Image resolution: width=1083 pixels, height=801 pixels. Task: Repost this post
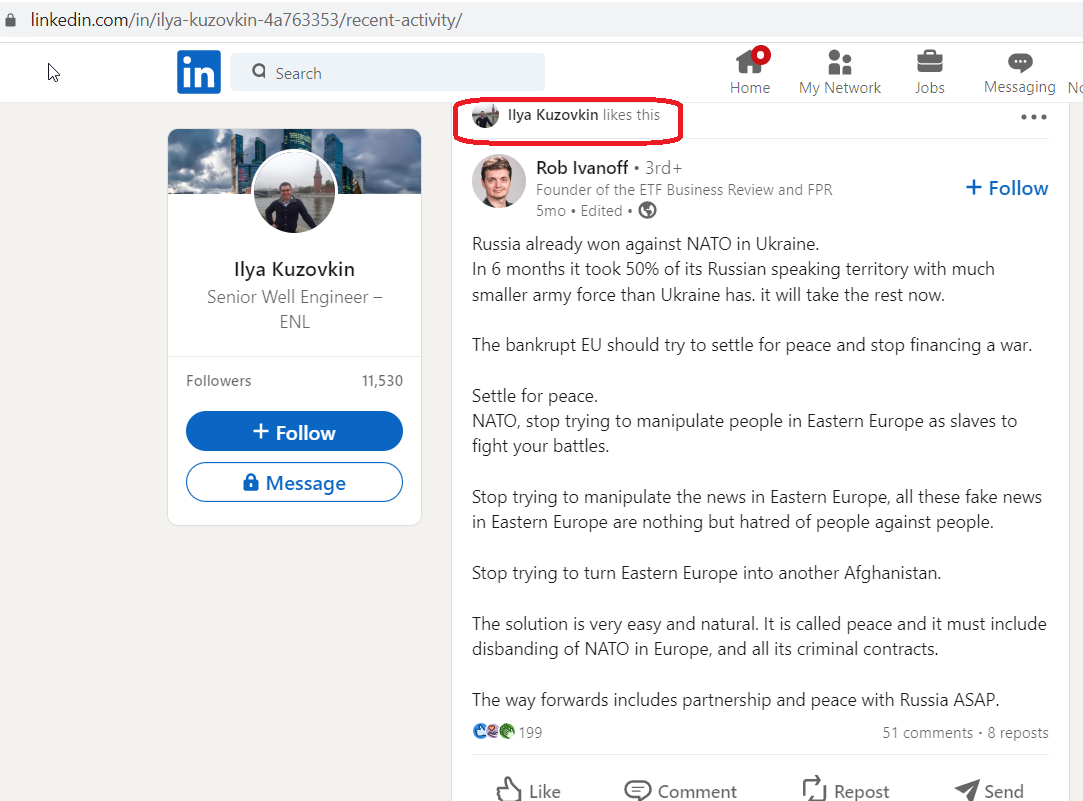click(845, 790)
